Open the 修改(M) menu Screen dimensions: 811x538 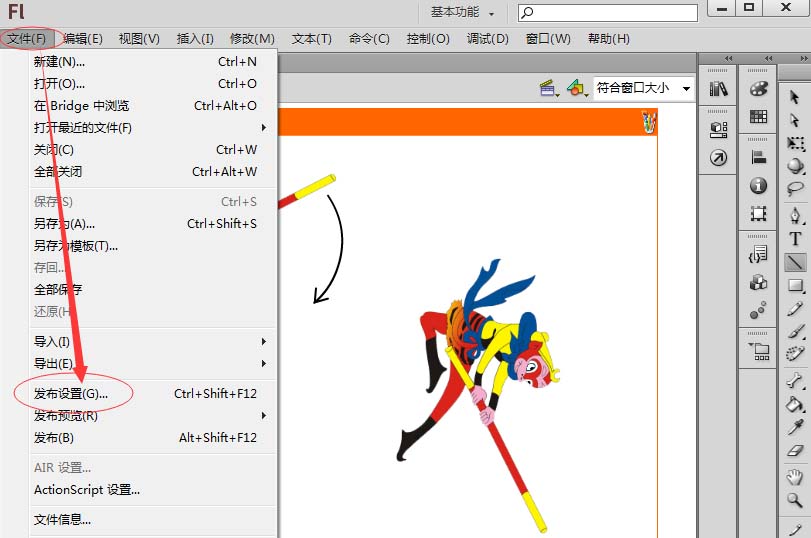(x=252, y=39)
